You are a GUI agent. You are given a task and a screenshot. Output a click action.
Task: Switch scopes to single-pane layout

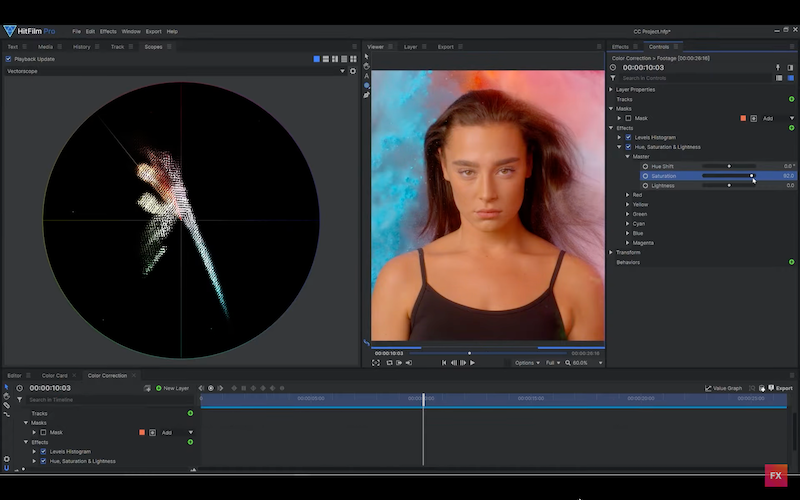point(316,59)
